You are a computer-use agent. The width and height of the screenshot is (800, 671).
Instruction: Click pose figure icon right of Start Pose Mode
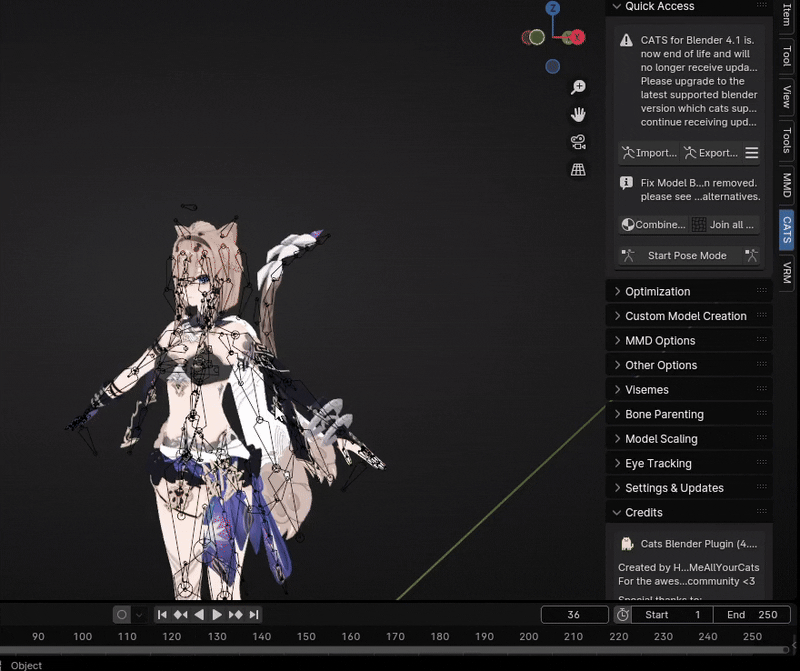pyautogui.click(x=752, y=255)
